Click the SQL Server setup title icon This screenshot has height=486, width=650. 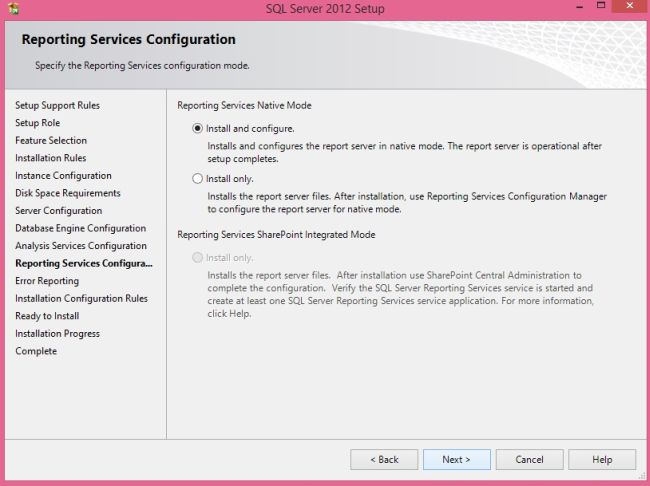coord(14,8)
